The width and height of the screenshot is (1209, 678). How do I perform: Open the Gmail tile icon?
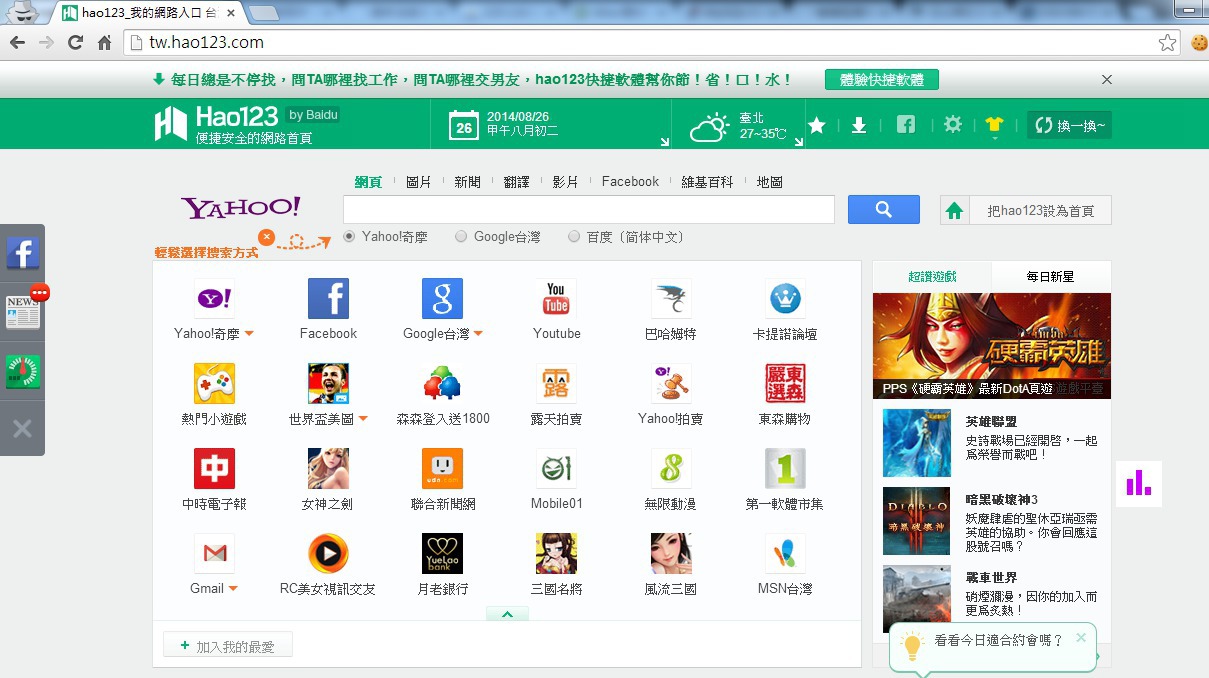[x=214, y=553]
